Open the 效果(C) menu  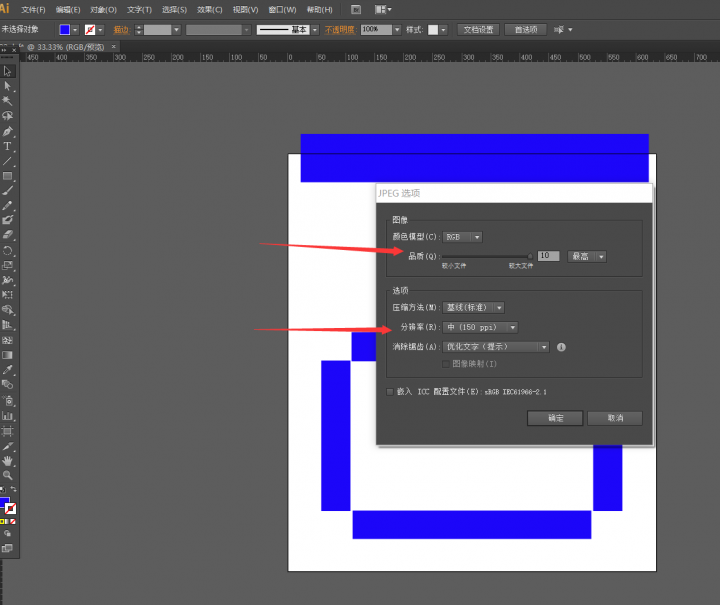(210, 9)
